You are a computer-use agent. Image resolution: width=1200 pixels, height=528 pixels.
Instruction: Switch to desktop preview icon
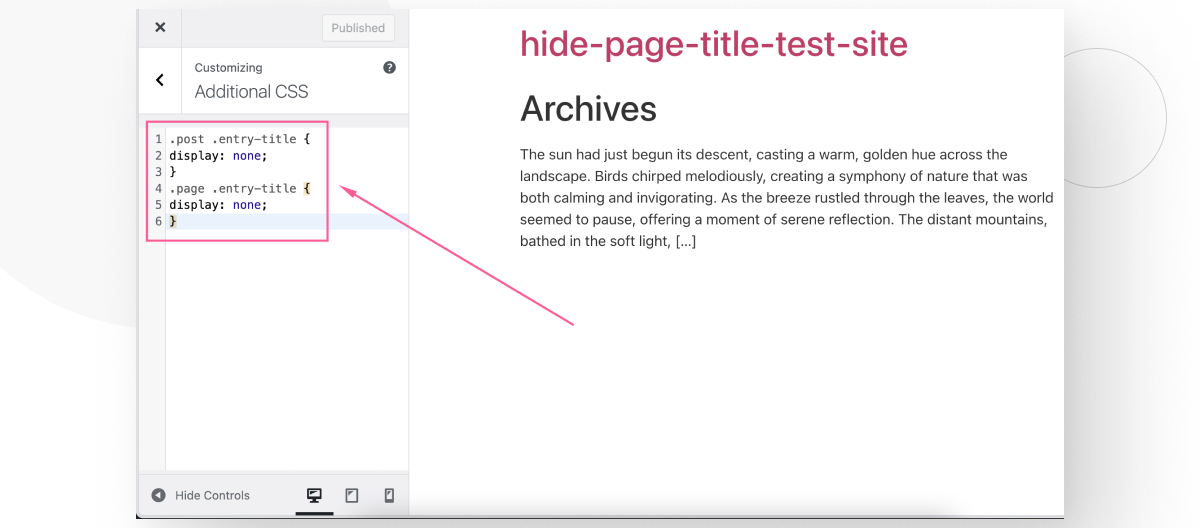pyautogui.click(x=314, y=495)
